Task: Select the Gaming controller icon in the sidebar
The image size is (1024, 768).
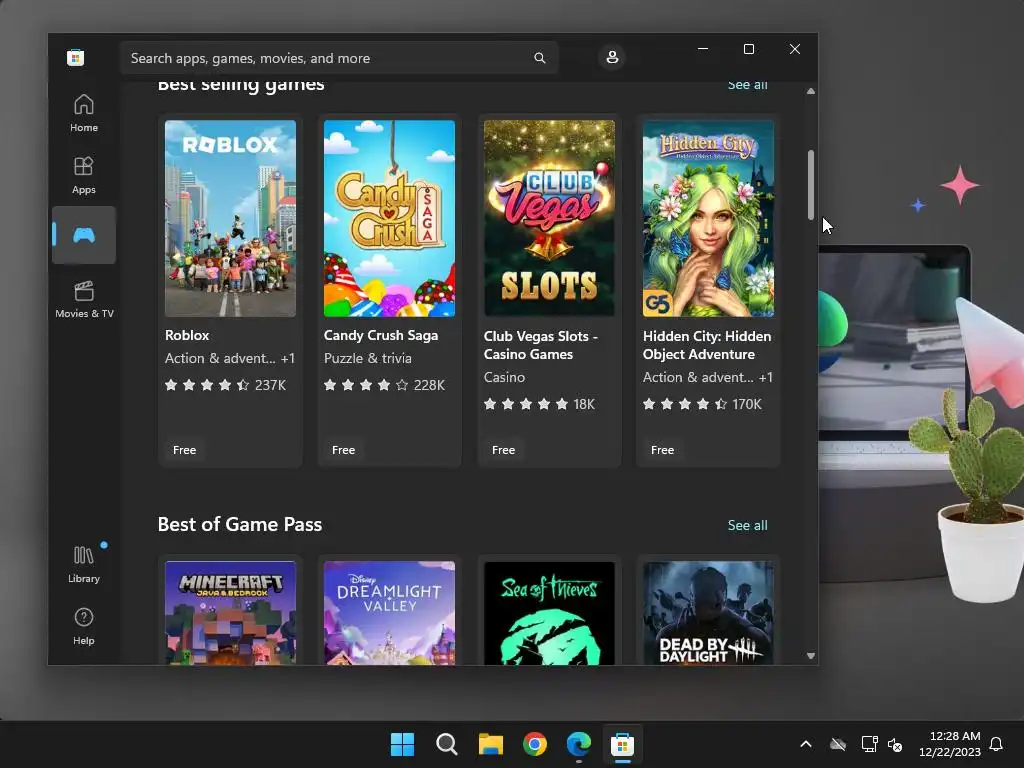Action: 84,235
